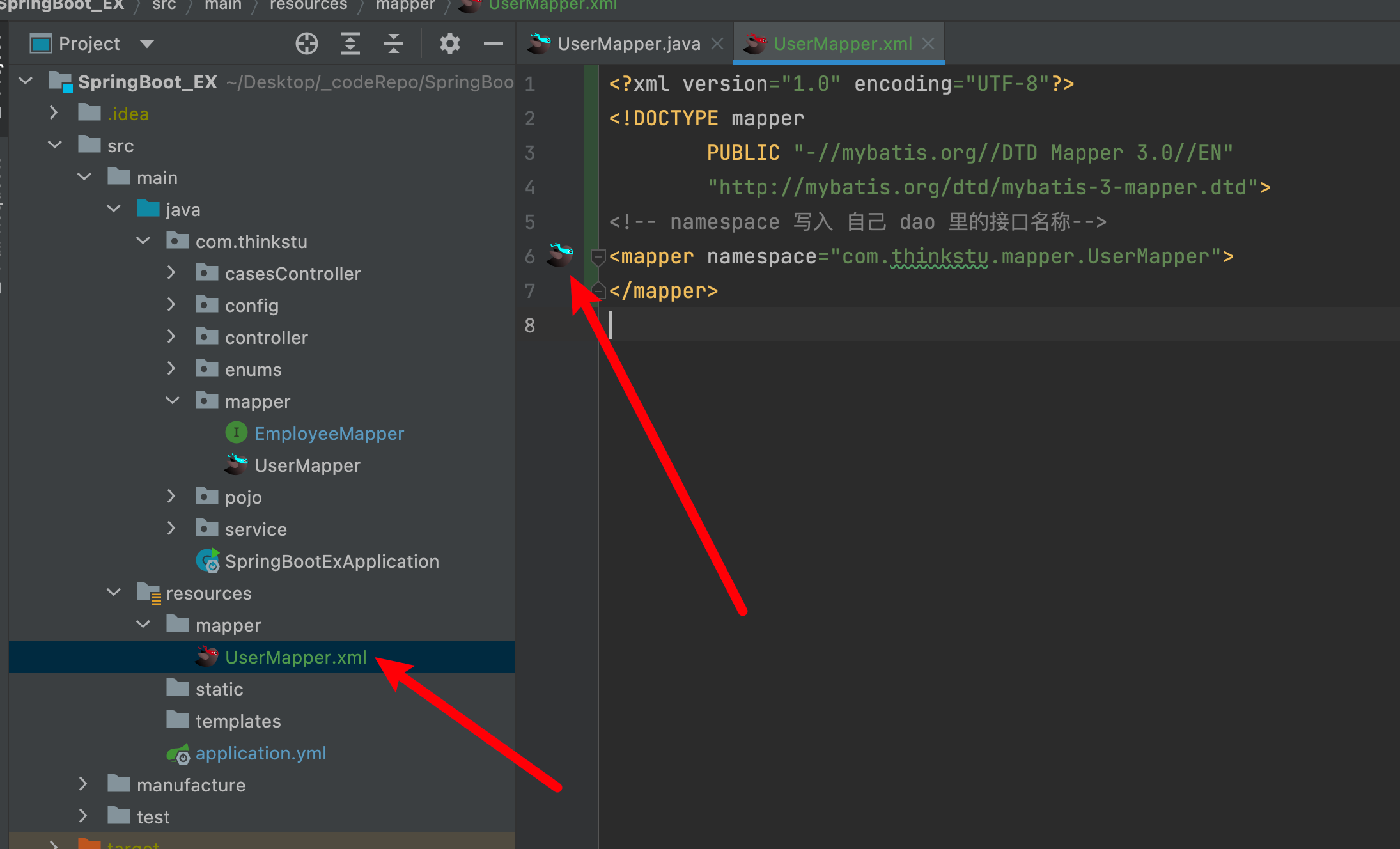Click MyBatis bird gutter icon on line 6
1400x849 pixels.
pyautogui.click(x=559, y=254)
